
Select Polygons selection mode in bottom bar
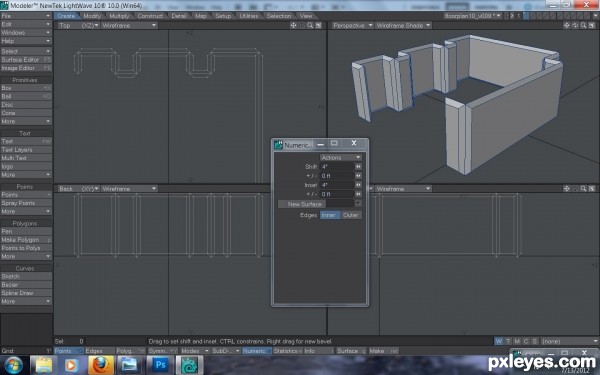[130, 351]
